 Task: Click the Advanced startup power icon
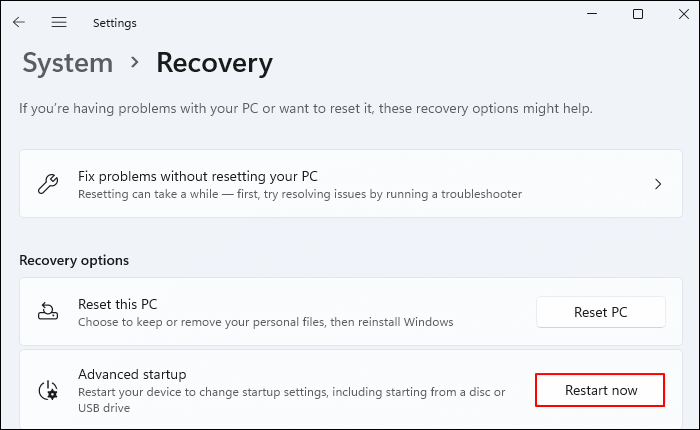point(47,390)
